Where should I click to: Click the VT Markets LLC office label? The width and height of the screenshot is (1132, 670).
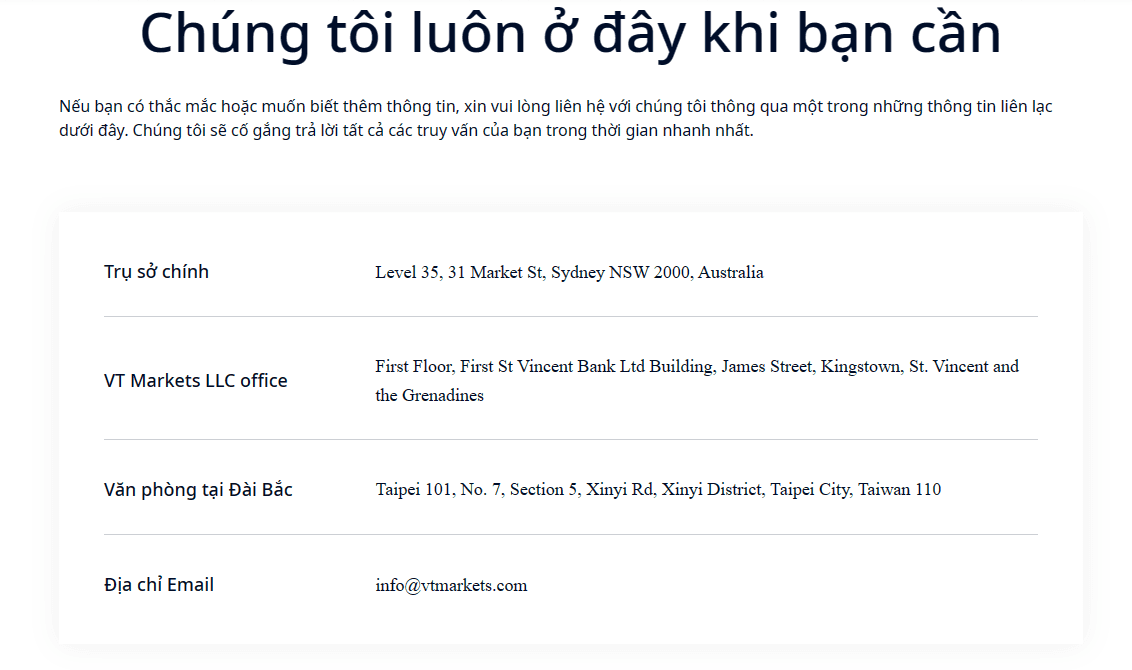[x=196, y=380]
